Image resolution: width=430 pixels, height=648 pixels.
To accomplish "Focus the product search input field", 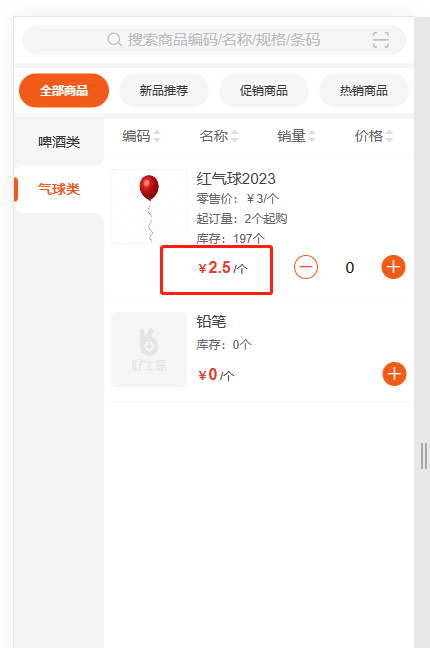I will coord(214,40).
